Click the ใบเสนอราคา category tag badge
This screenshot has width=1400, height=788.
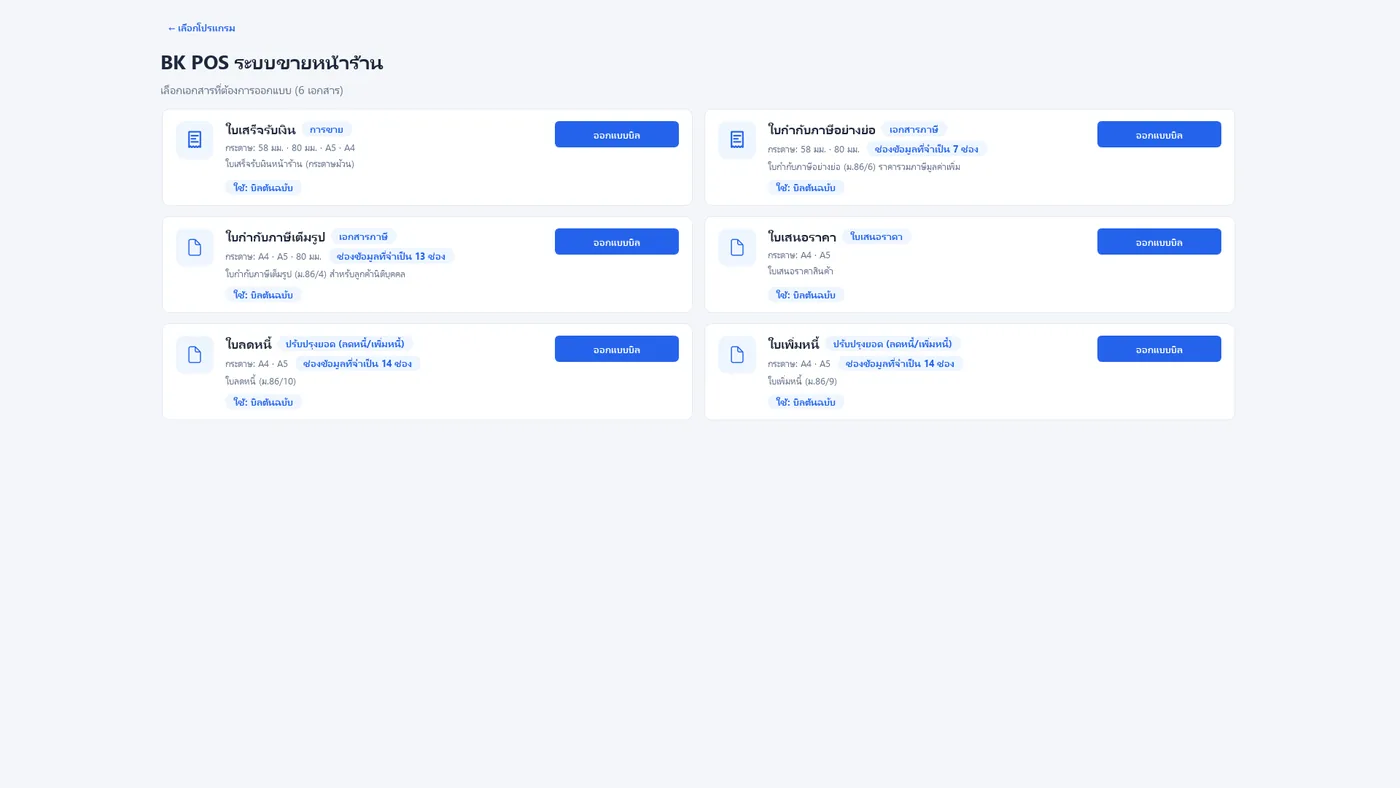[x=876, y=237]
